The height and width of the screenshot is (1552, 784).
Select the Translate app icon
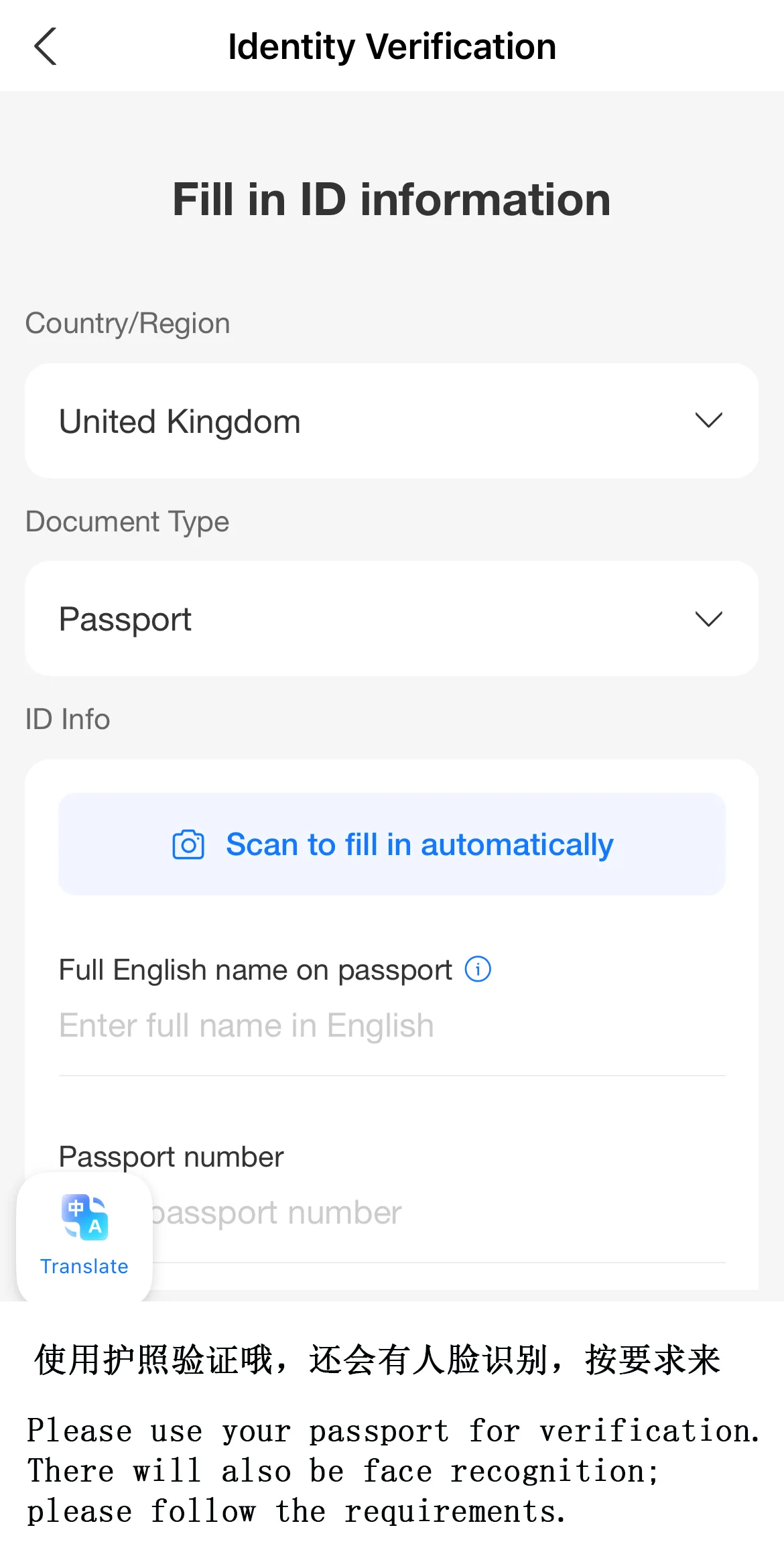point(83,1218)
